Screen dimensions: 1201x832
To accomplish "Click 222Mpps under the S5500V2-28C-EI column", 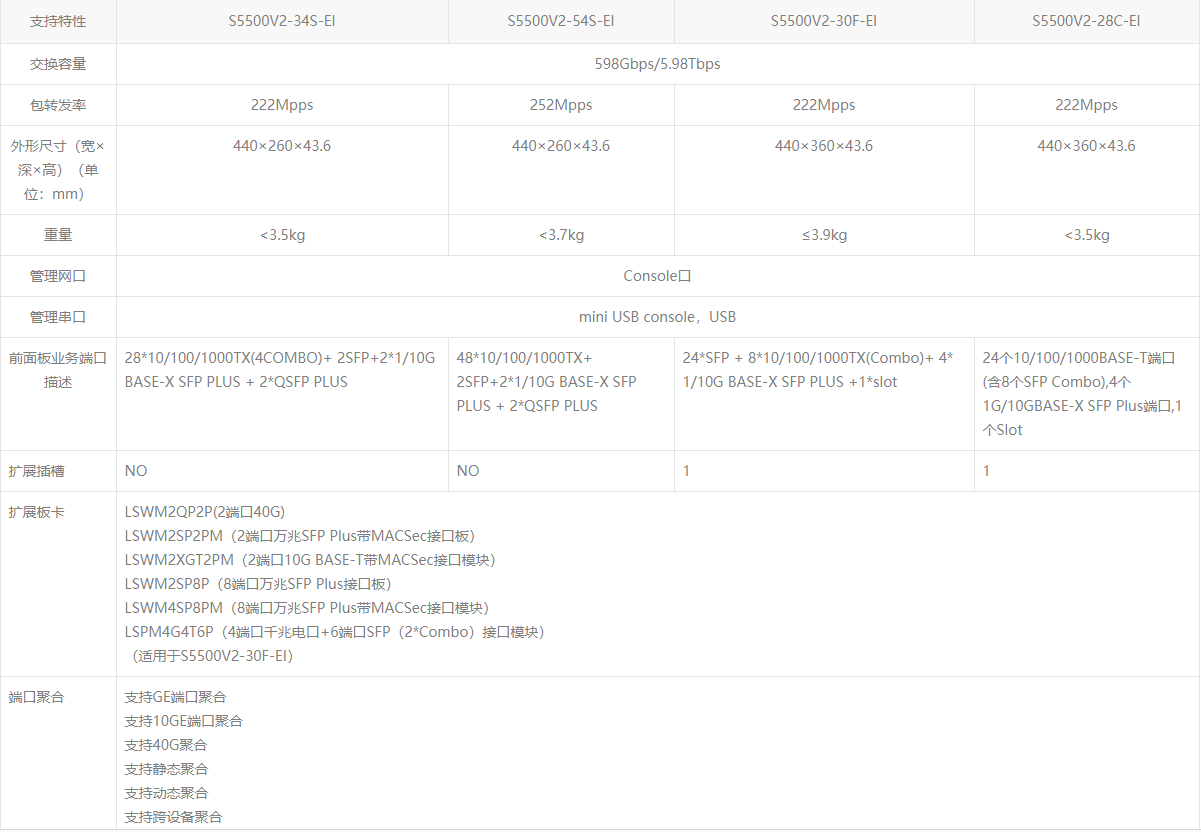I will coord(1086,105).
